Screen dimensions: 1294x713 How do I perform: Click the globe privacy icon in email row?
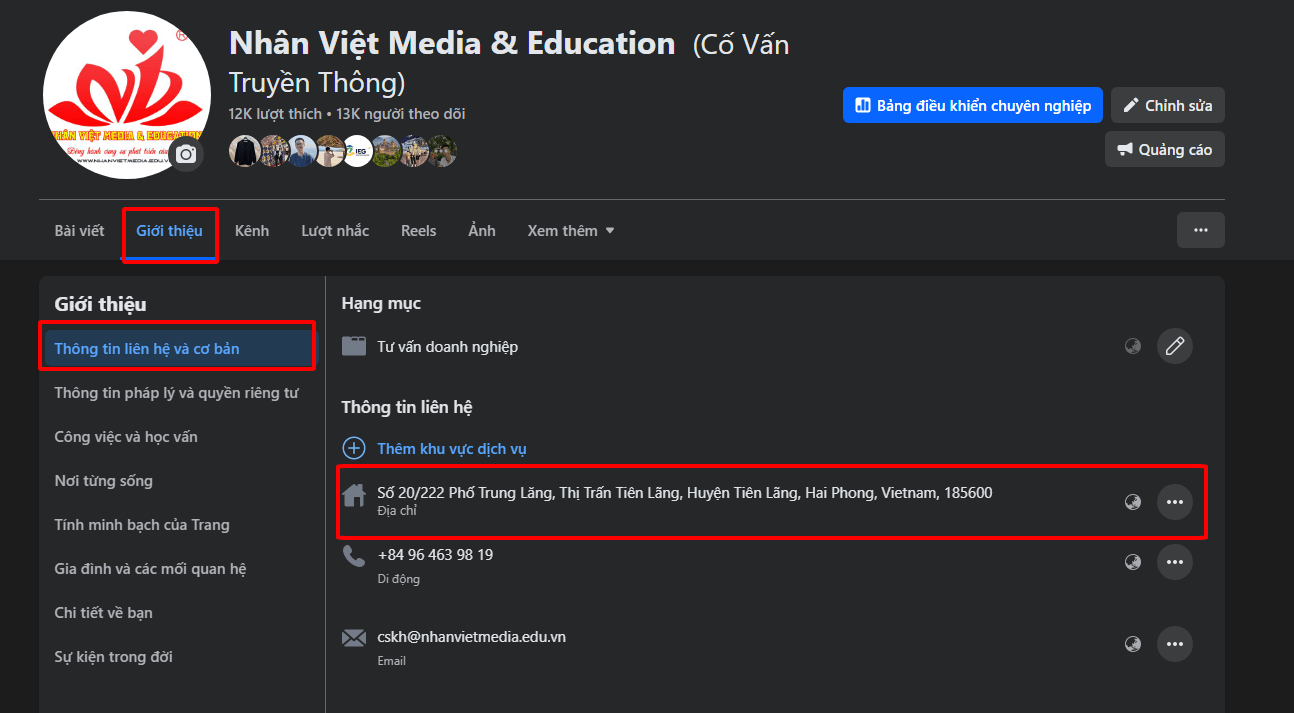tap(1133, 644)
